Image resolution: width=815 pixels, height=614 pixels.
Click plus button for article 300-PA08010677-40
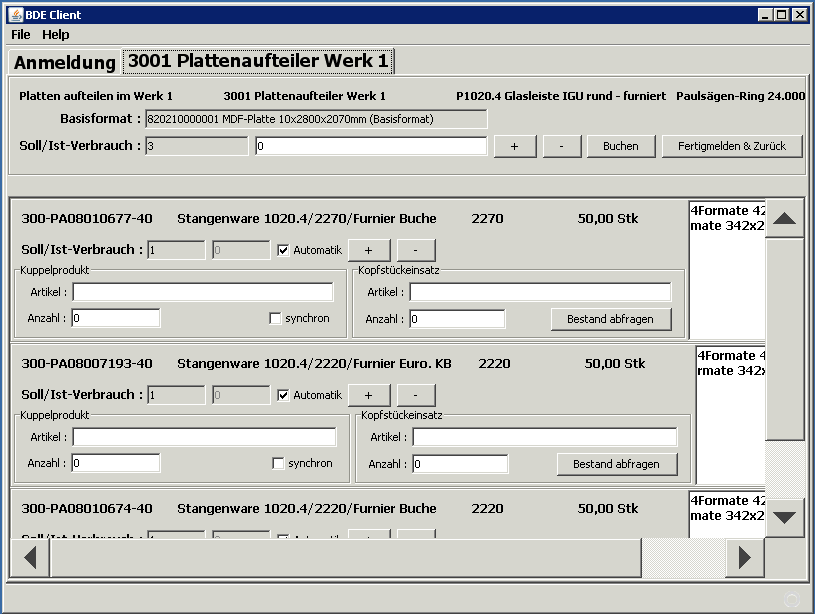[x=368, y=250]
